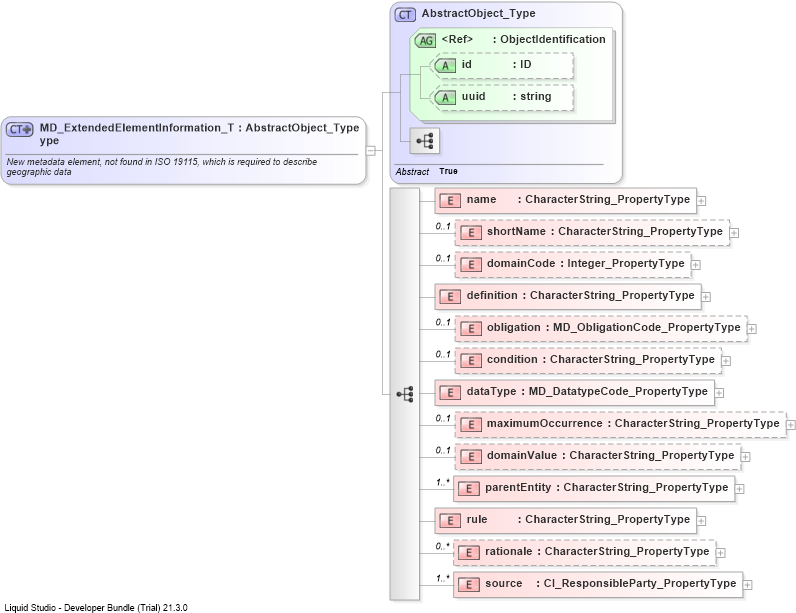Image resolution: width=796 pixels, height=613 pixels.
Task: Click the E icon of dataType element
Action: [x=450, y=392]
